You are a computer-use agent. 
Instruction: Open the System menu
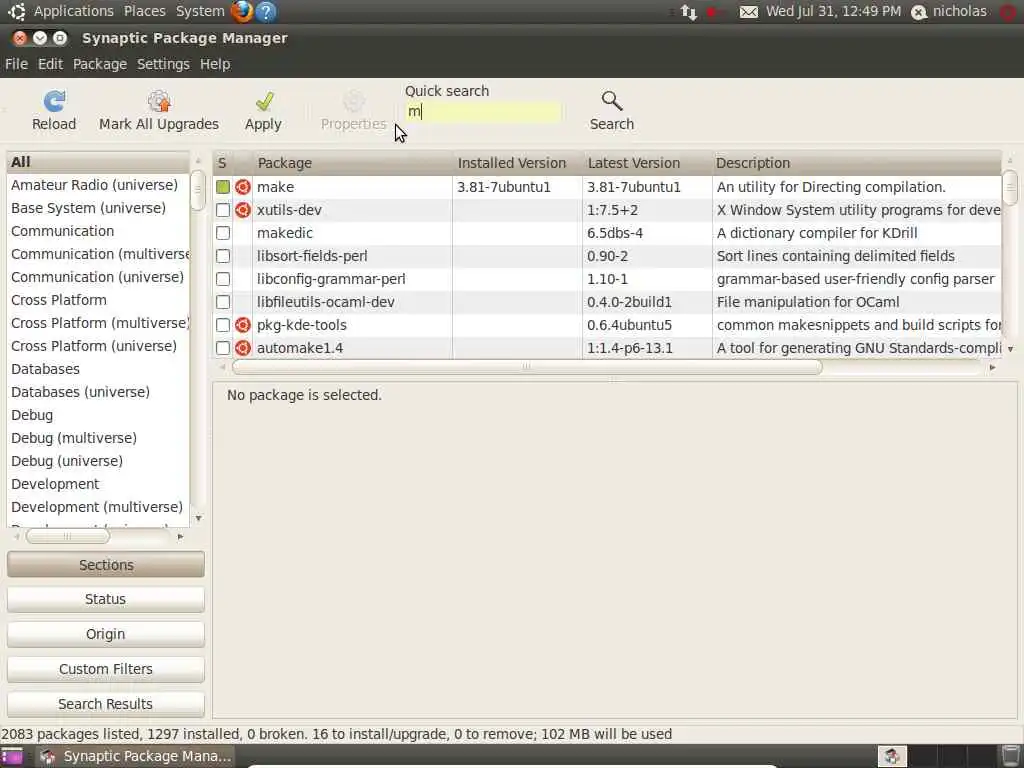point(200,11)
